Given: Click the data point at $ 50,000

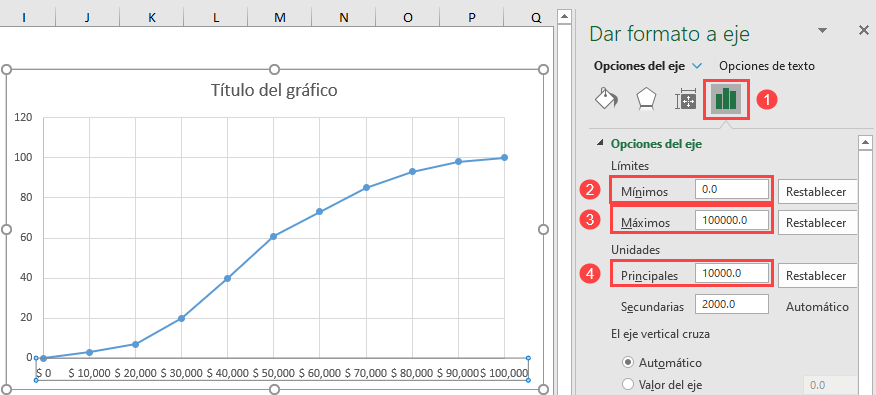Looking at the screenshot, I should 274,236.
